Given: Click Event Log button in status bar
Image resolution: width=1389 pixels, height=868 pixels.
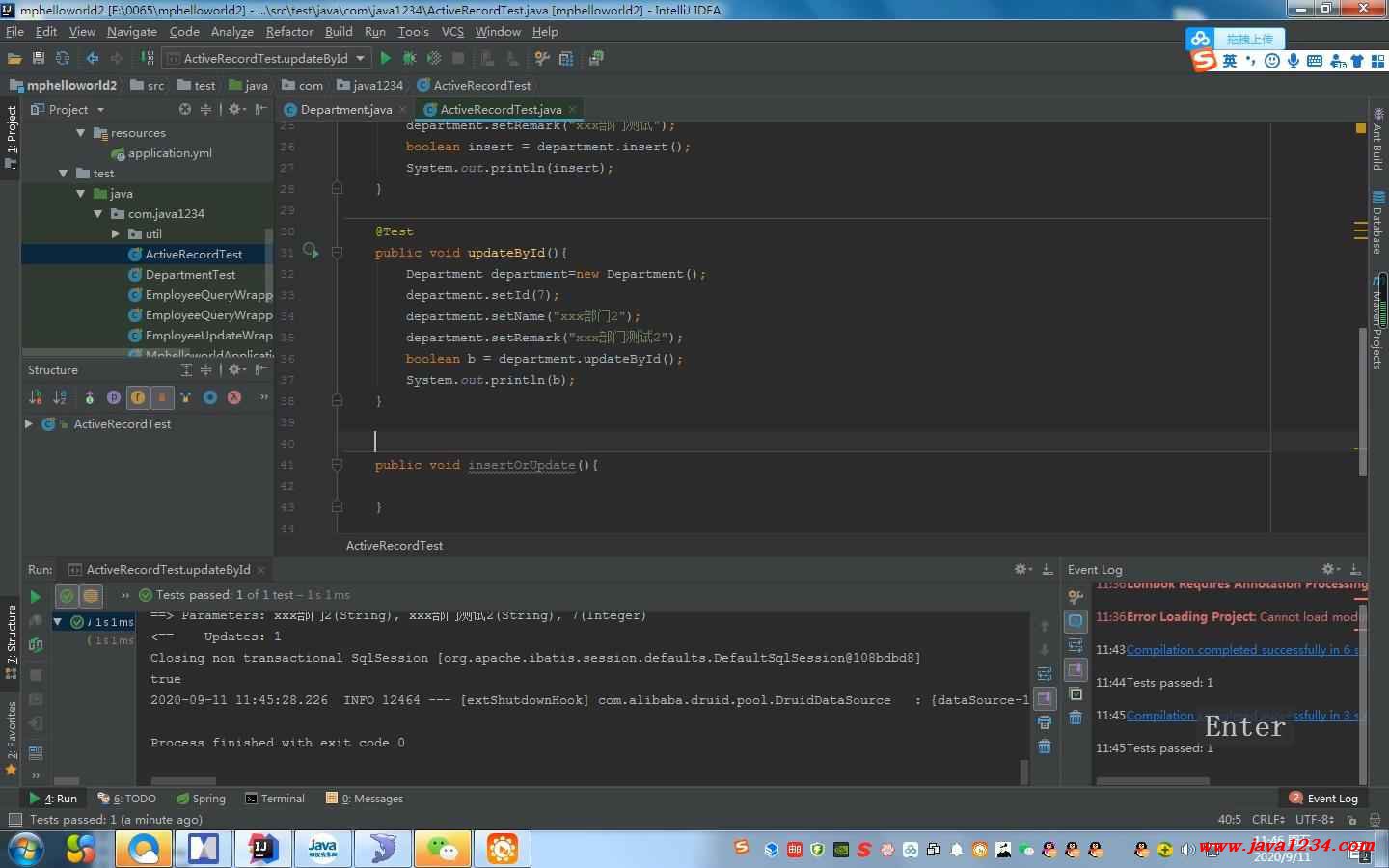Looking at the screenshot, I should (x=1323, y=799).
